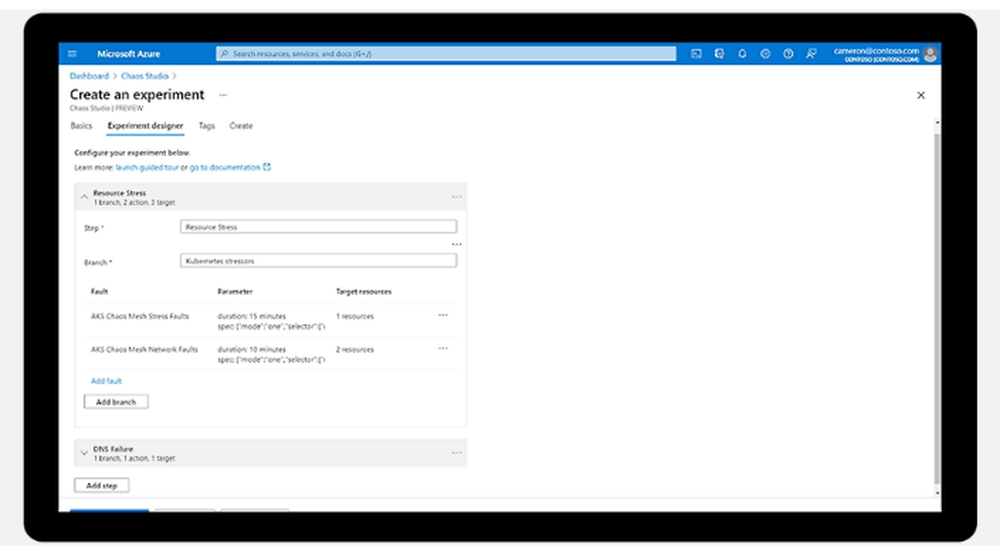
Task: Click the Microsoft Azure logo text
Action: pos(128,54)
